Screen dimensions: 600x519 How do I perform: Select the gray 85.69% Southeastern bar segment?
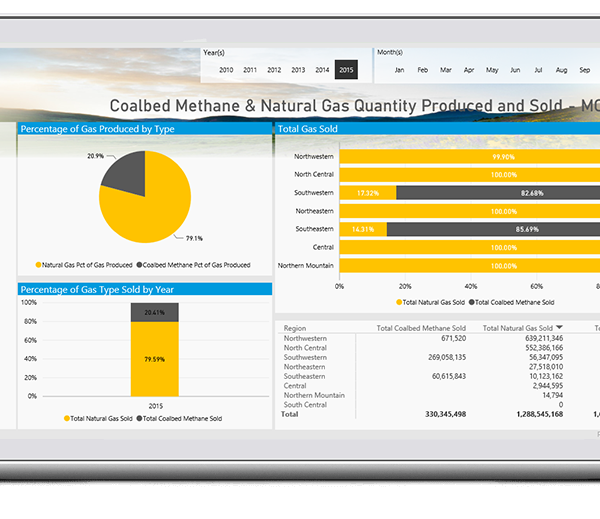point(493,229)
